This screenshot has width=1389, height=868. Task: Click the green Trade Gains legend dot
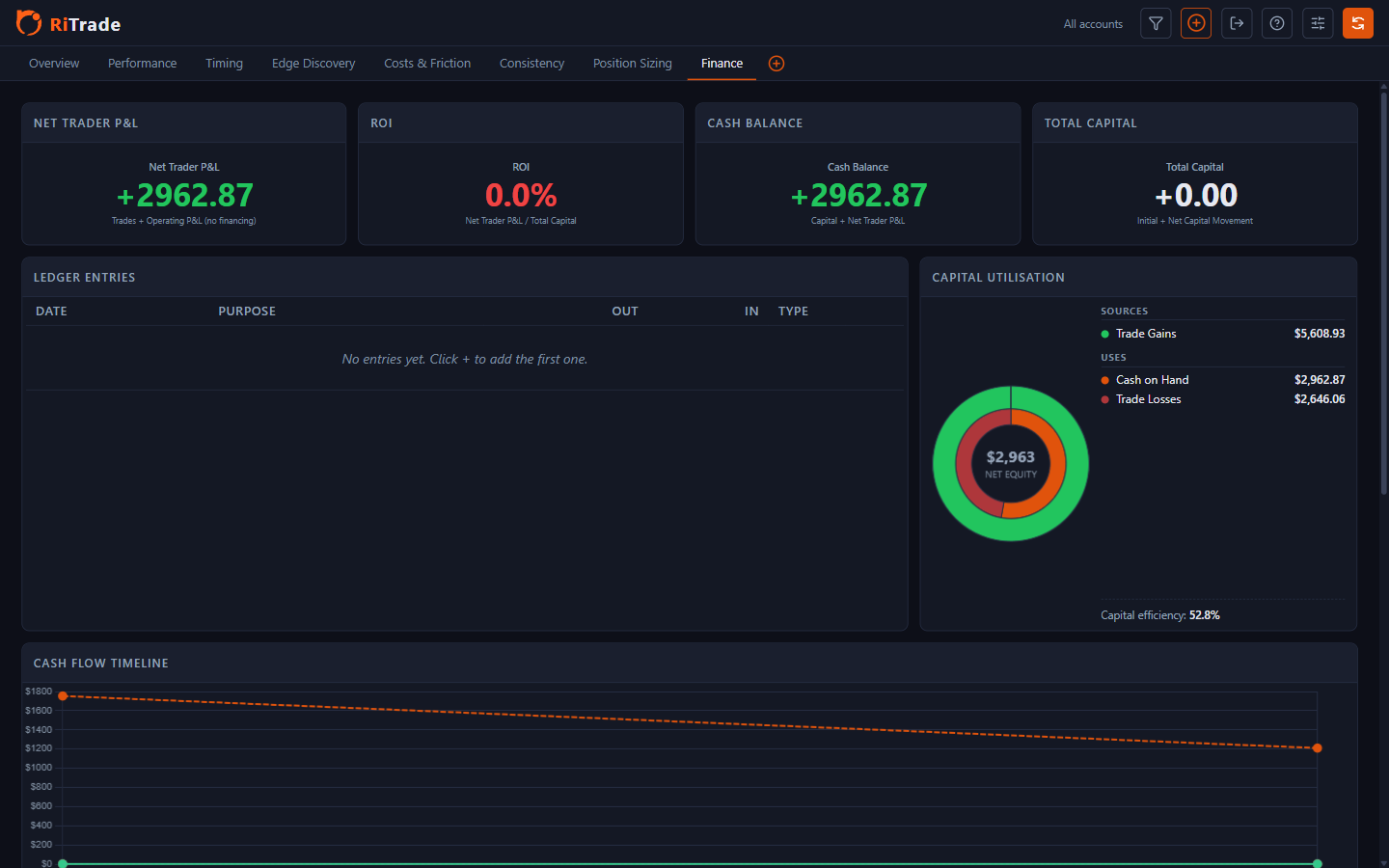point(1105,334)
